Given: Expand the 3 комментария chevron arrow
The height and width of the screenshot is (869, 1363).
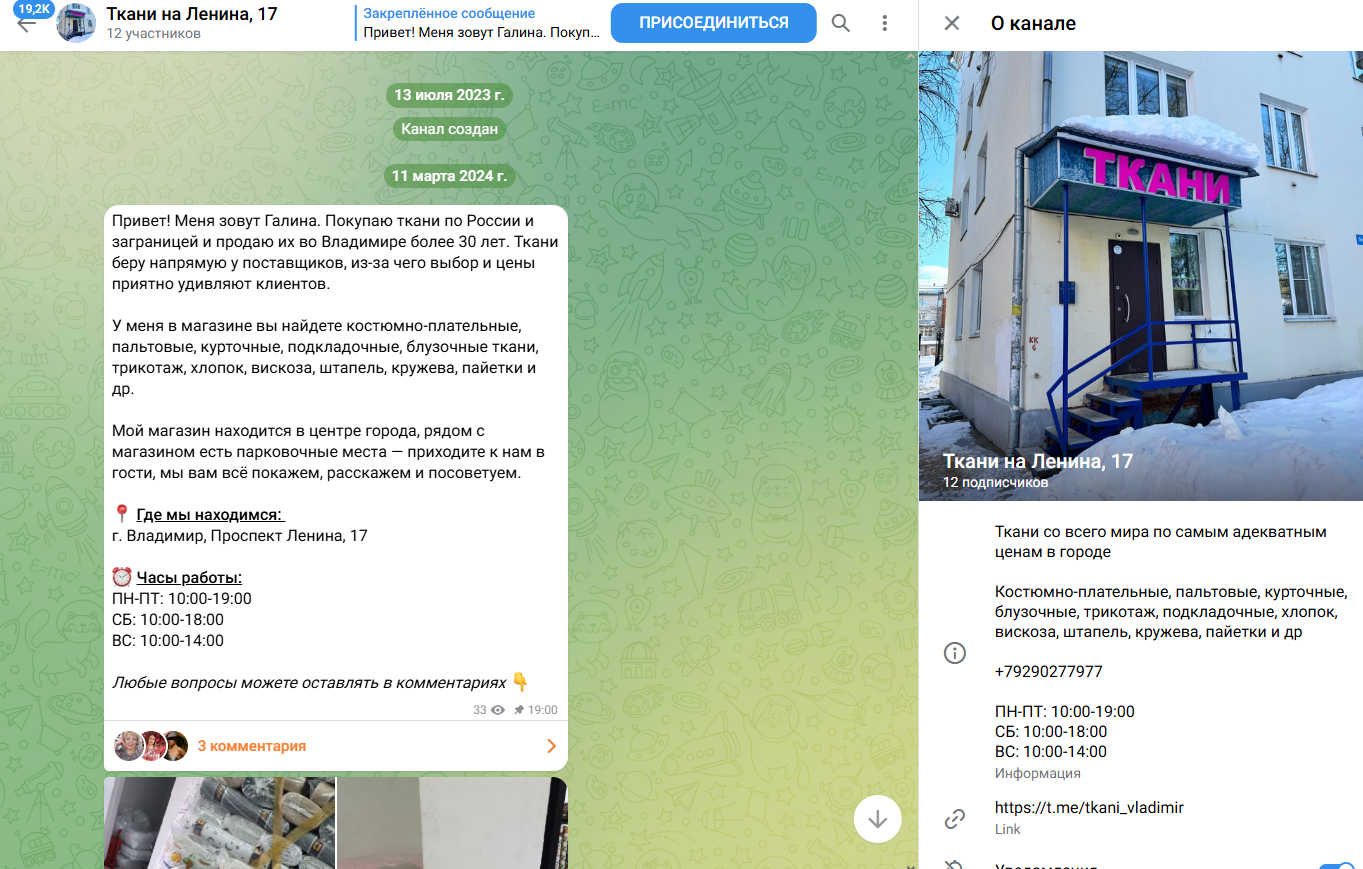Looking at the screenshot, I should pyautogui.click(x=551, y=746).
